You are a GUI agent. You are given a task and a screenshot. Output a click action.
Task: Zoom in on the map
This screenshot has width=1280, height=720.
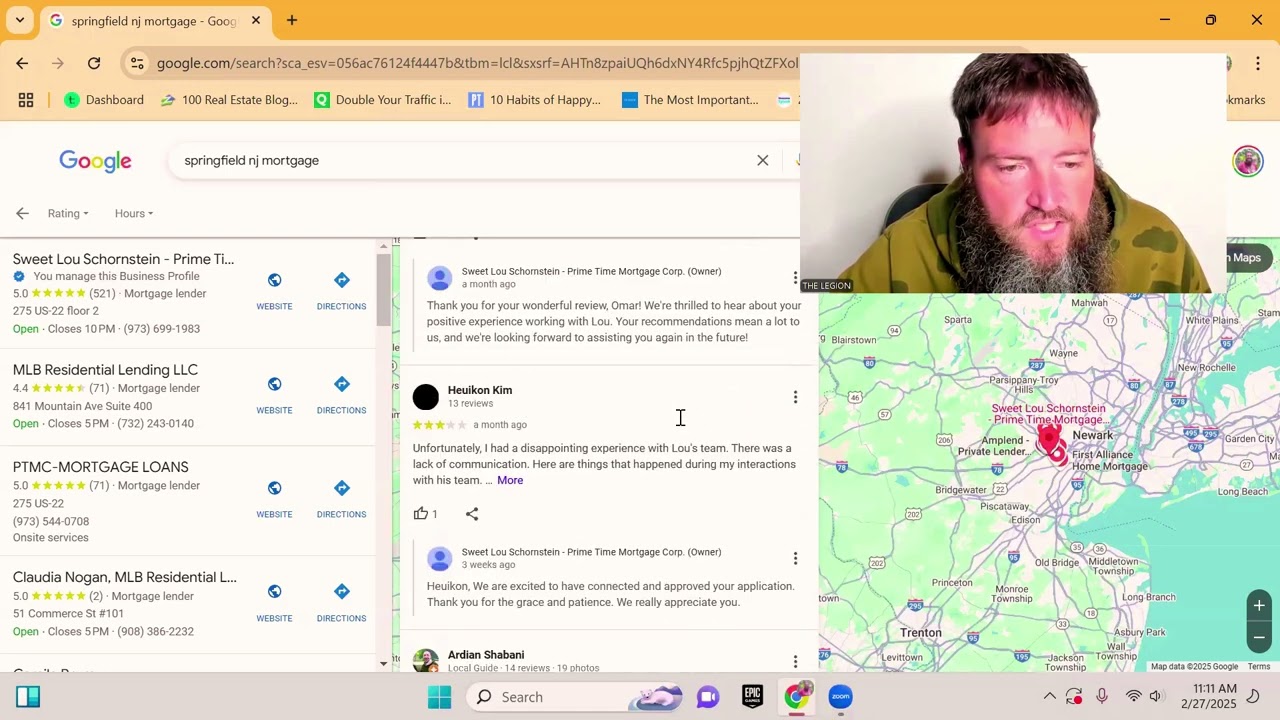pos(1259,605)
